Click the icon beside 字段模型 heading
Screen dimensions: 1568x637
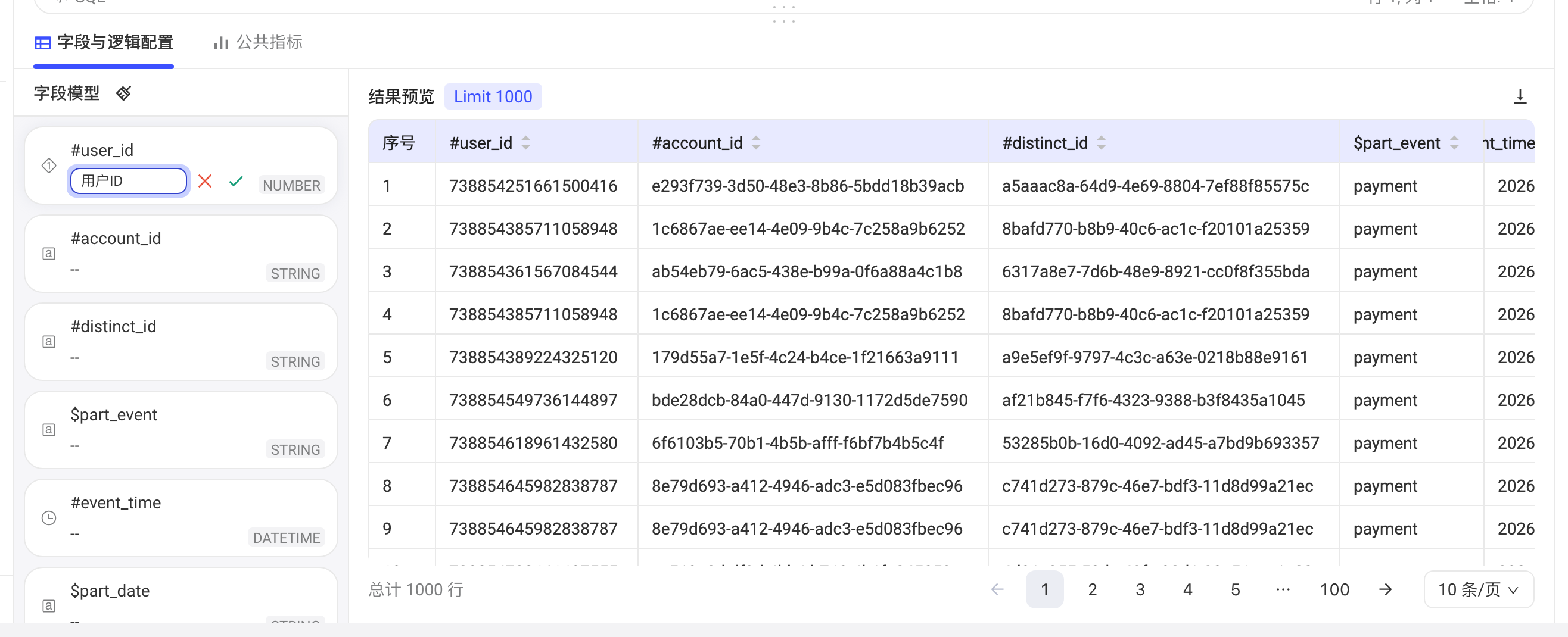[123, 93]
